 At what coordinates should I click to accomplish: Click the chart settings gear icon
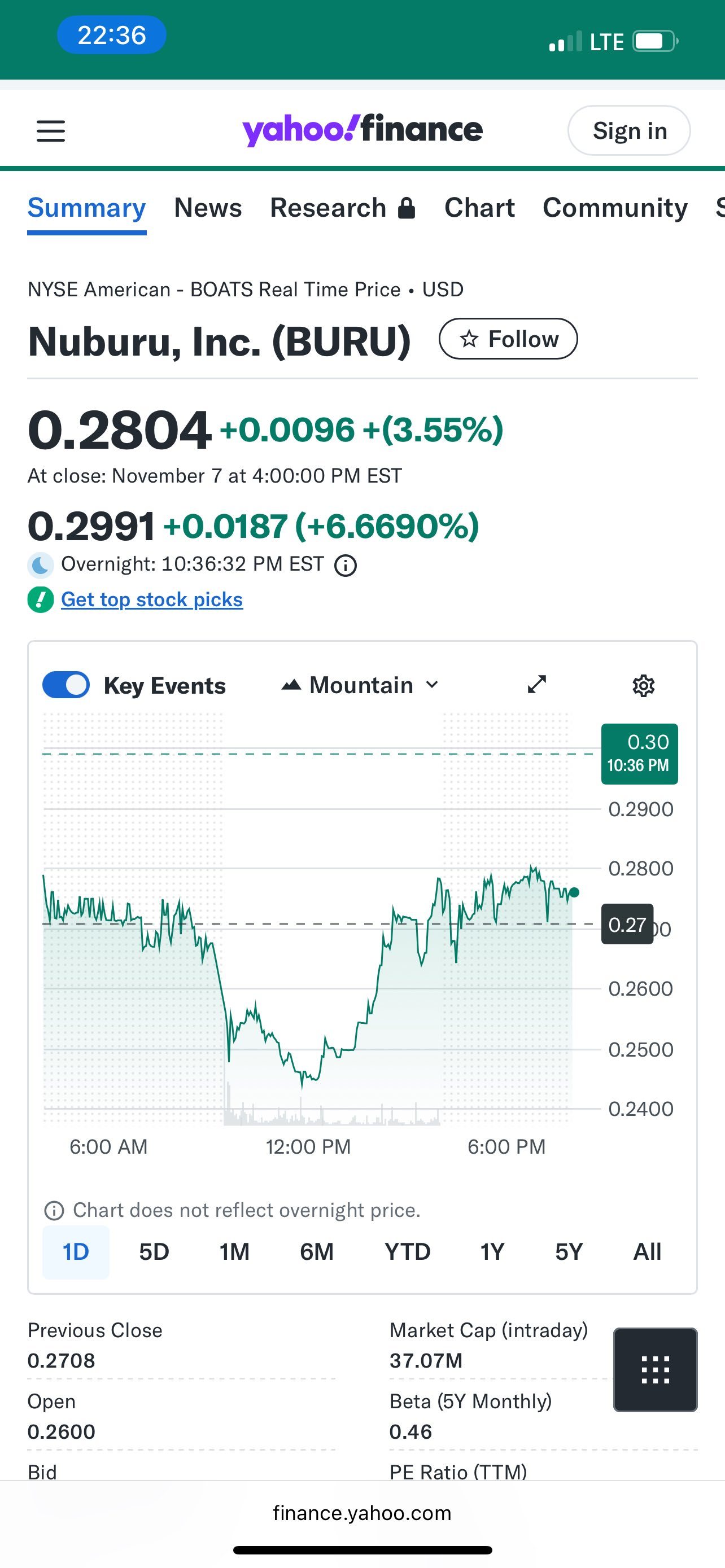[644, 685]
